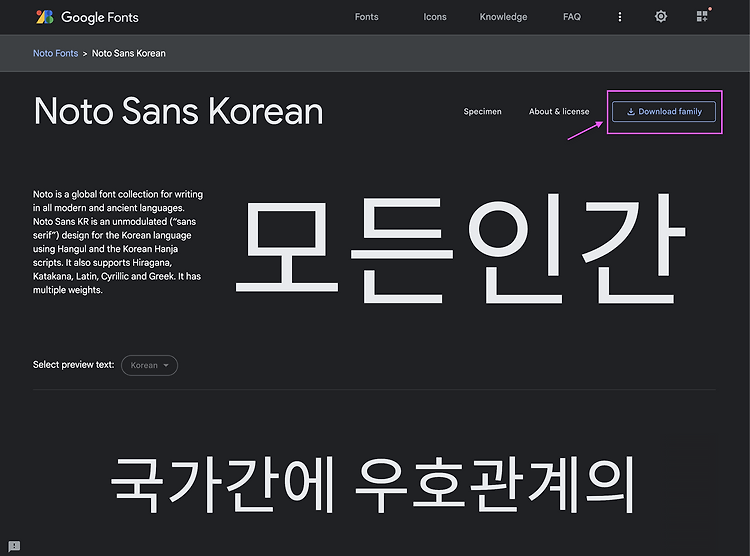Click the font description paragraph
Viewport: 750px width, 556px height.
118,242
